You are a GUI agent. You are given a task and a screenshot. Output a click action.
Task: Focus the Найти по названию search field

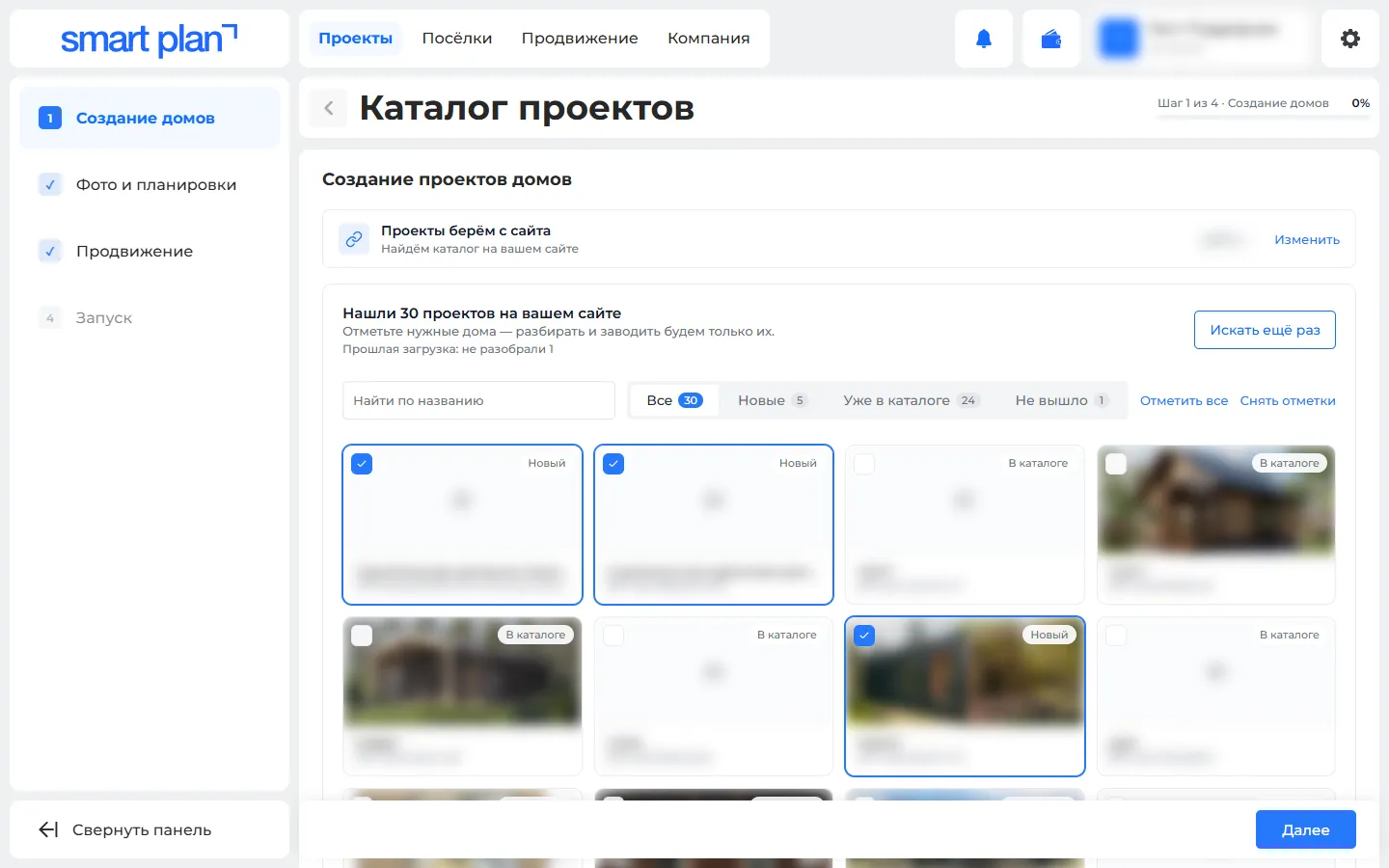(x=478, y=400)
